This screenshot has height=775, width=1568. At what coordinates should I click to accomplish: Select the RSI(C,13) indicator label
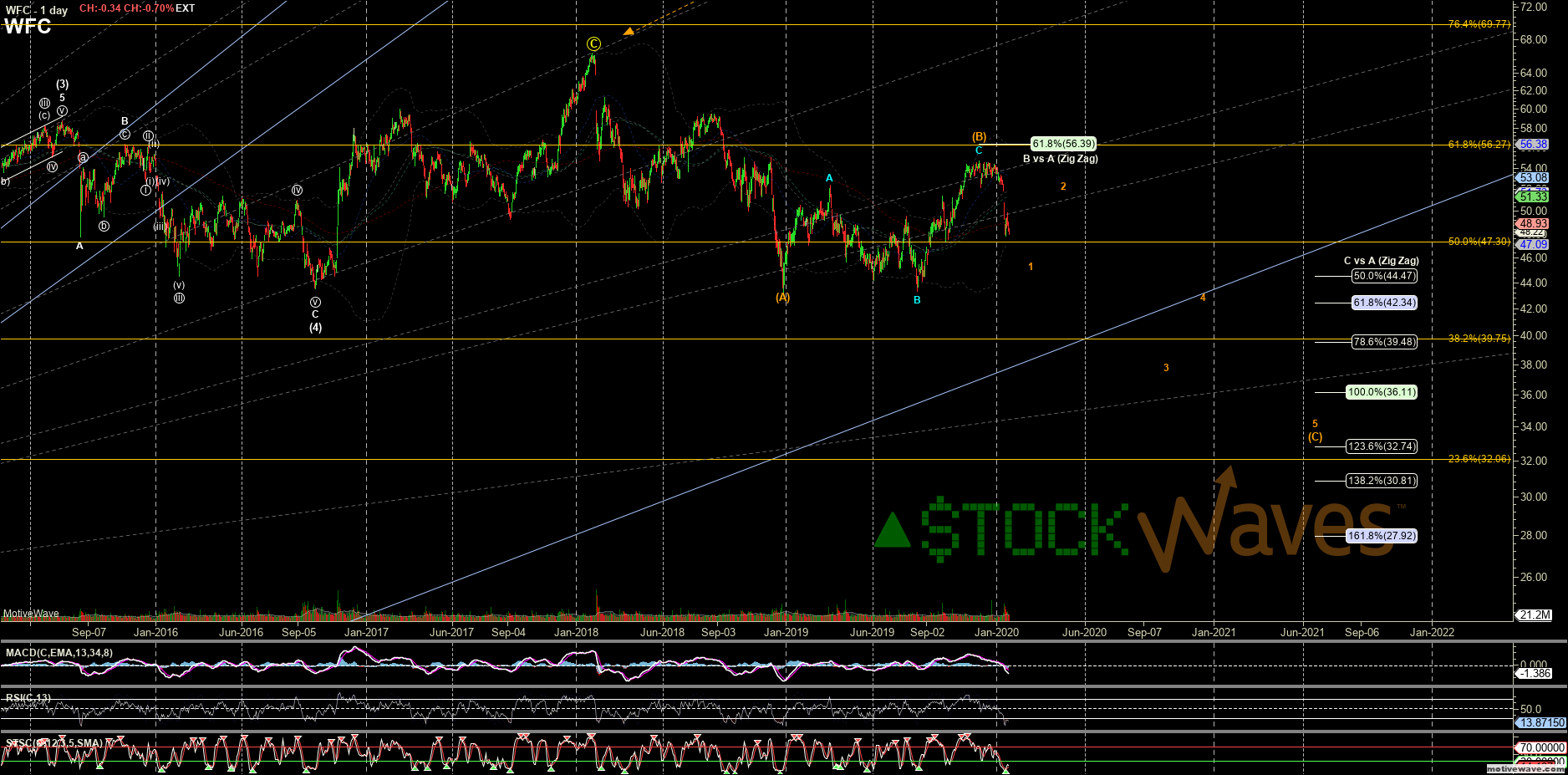click(x=28, y=698)
